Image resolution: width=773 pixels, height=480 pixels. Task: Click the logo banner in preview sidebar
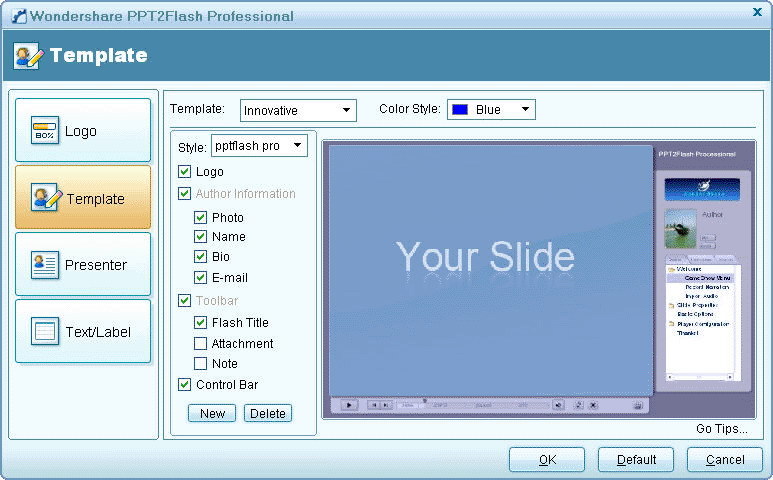coord(702,189)
